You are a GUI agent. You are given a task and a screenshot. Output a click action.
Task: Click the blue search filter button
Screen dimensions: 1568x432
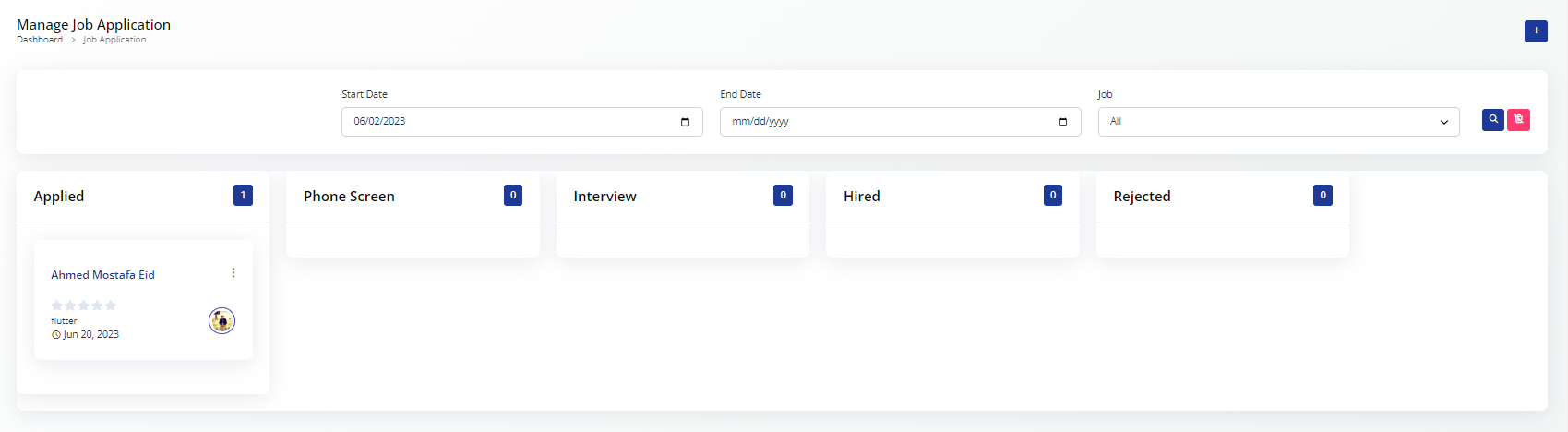[x=1492, y=120]
